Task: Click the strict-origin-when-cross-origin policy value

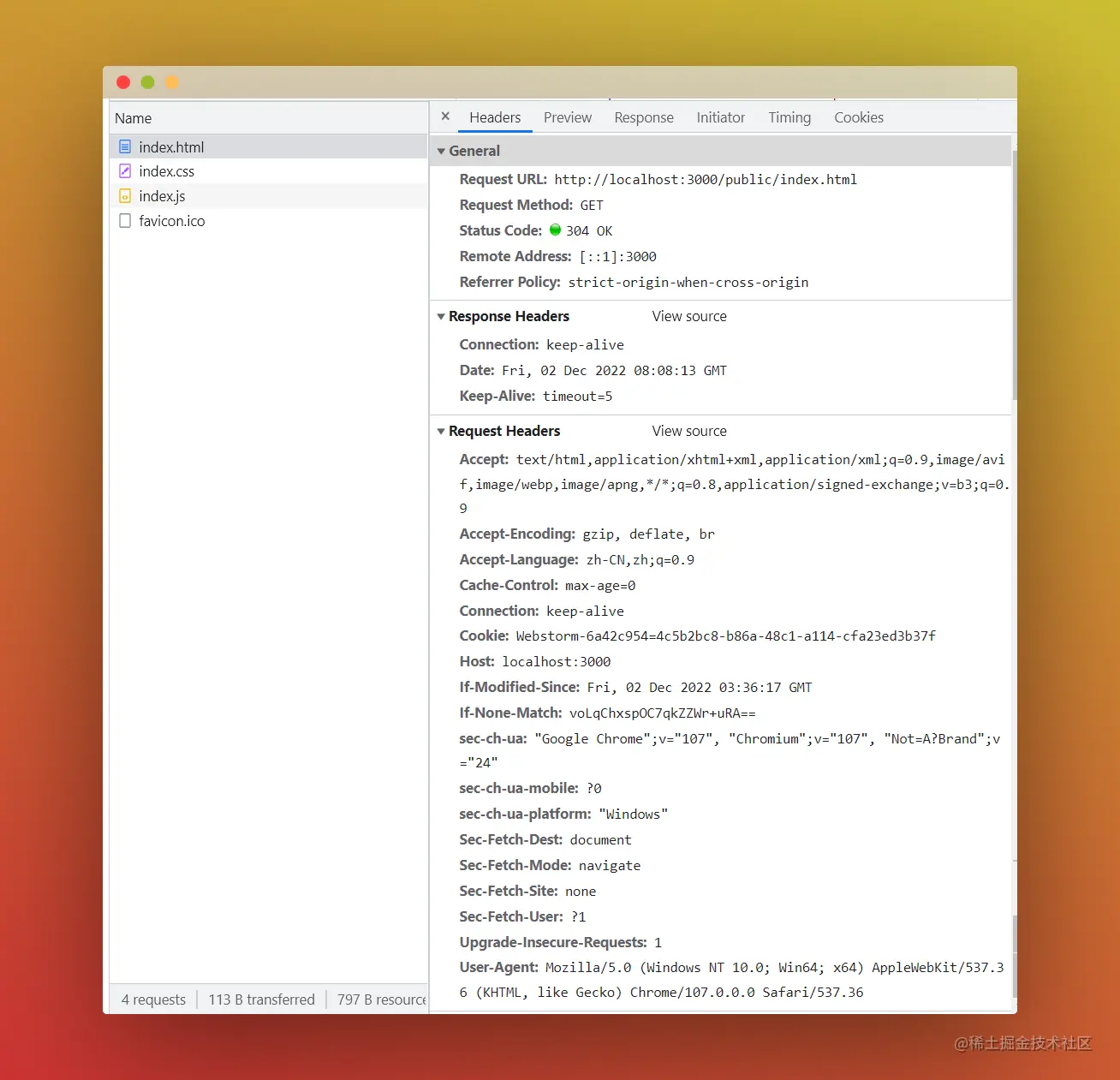Action: pos(688,282)
